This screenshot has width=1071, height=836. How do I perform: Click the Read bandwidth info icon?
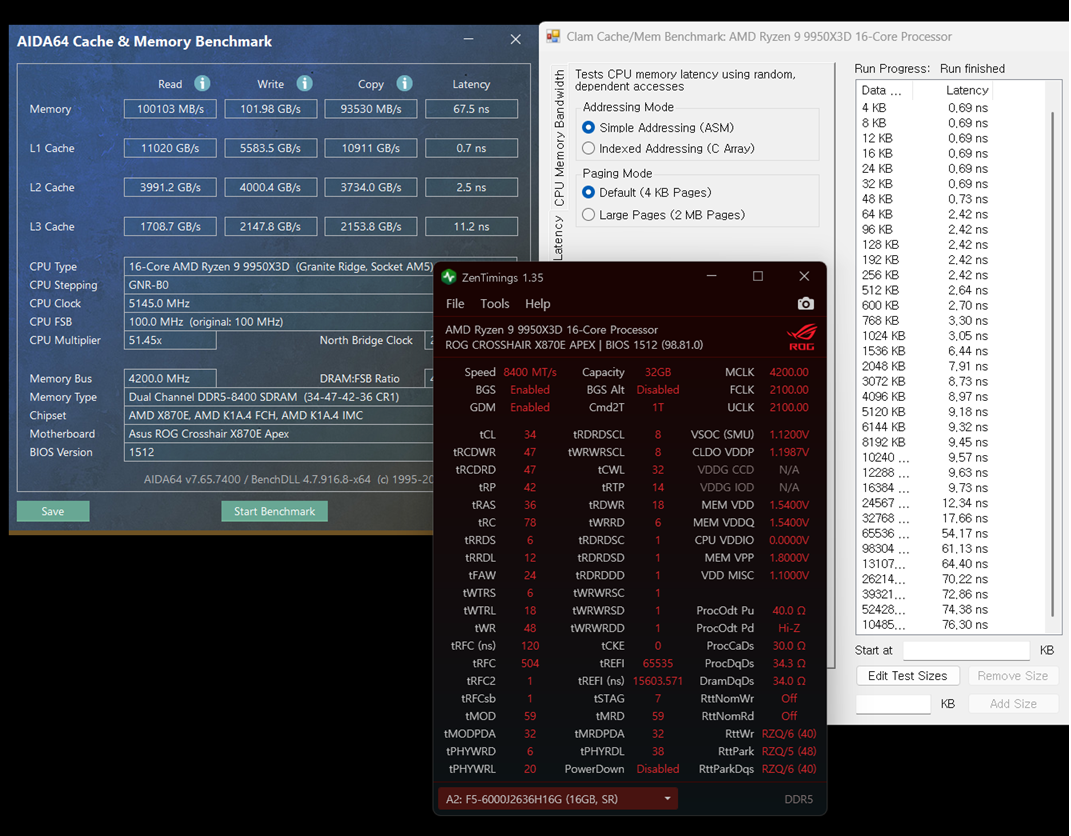point(204,84)
